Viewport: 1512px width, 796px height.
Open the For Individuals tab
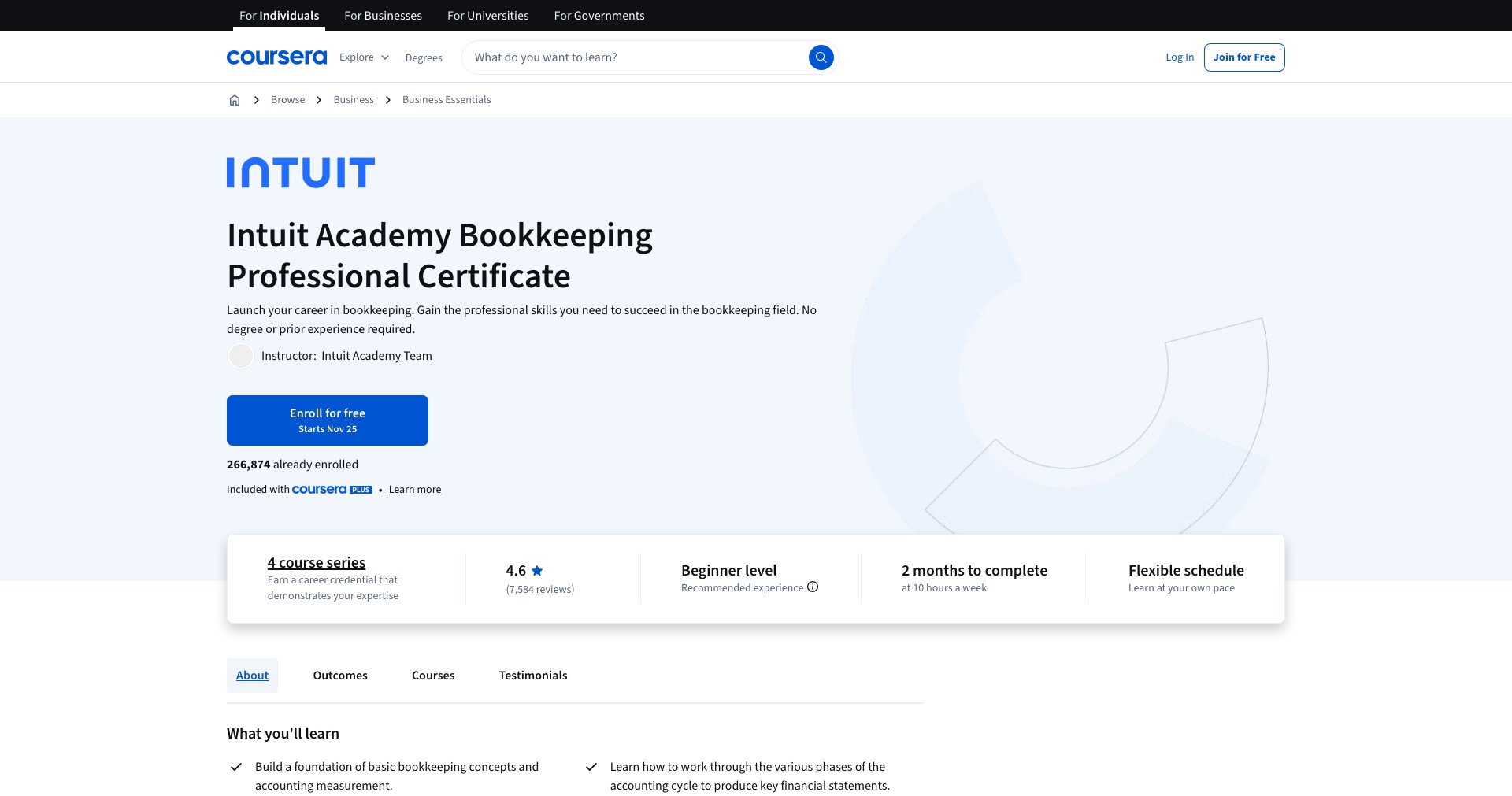279,16
